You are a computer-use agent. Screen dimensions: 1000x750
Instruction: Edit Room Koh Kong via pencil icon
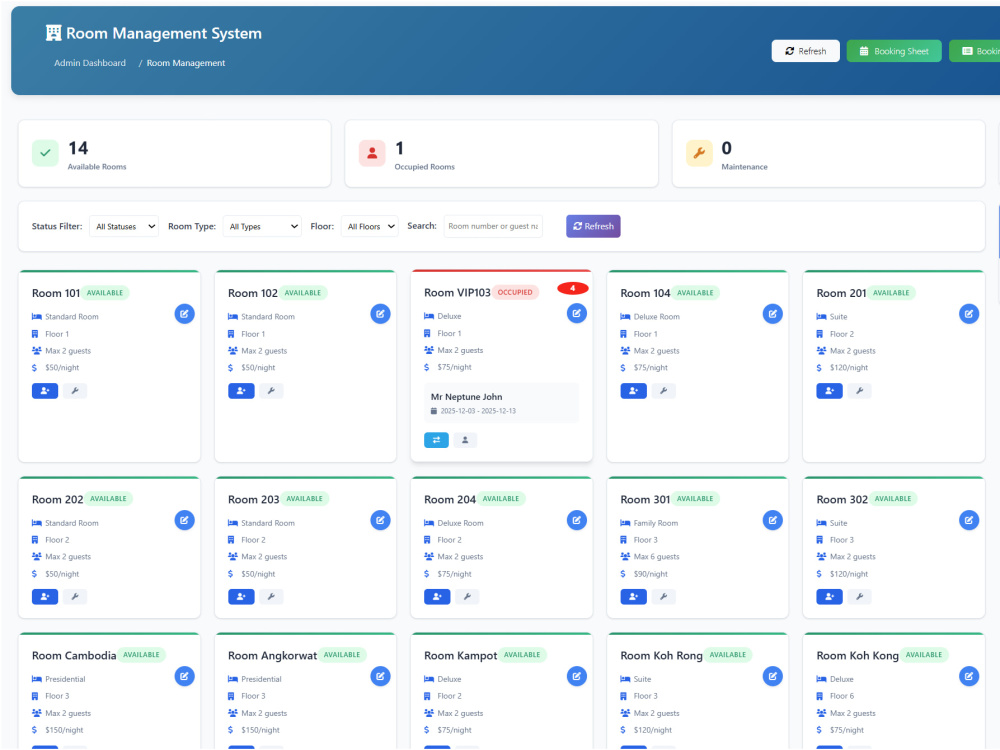969,677
